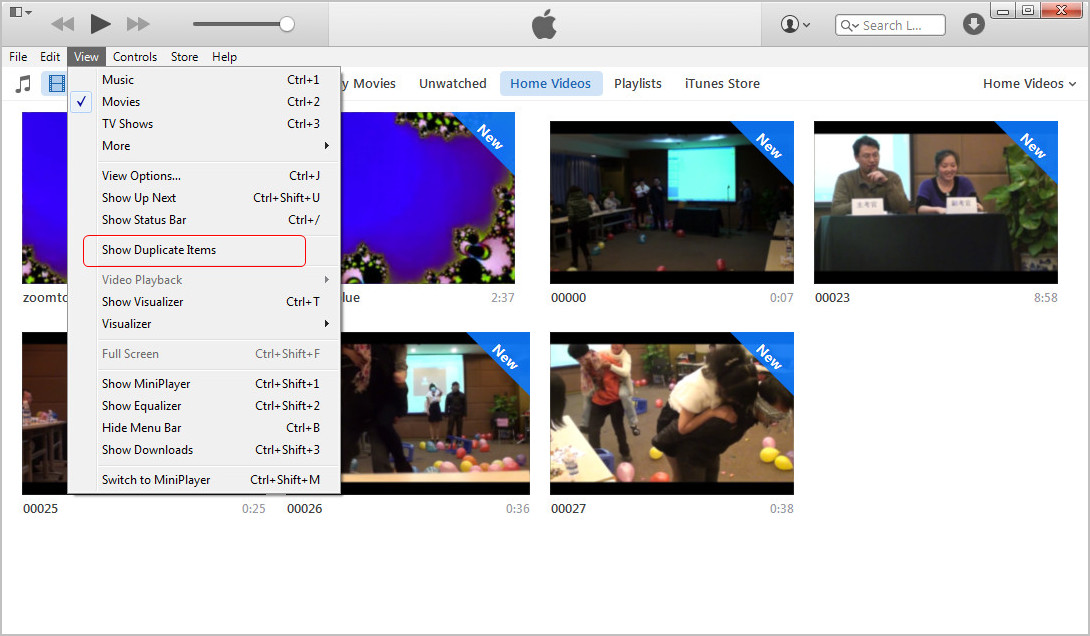The image size is (1090, 636).
Task: Open the 00000 video thumbnail
Action: pos(672,202)
